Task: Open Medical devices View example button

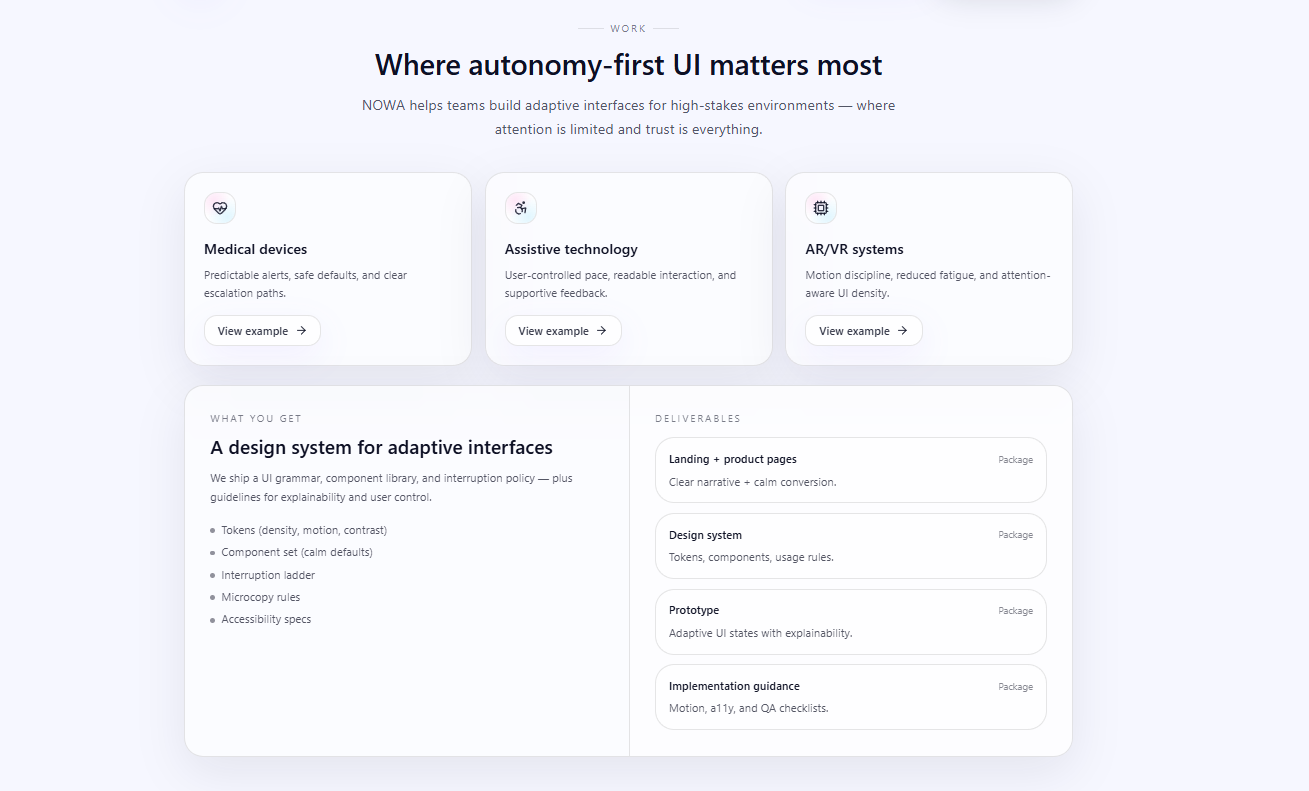Action: 262,331
